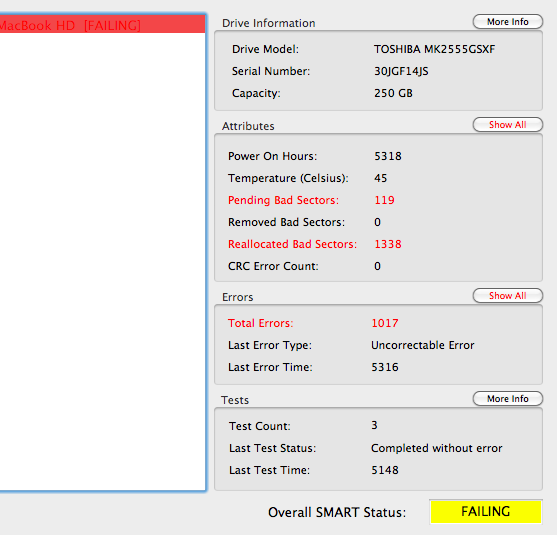
Task: Click the Reallocated Bad Sectors label
Action: point(292,244)
